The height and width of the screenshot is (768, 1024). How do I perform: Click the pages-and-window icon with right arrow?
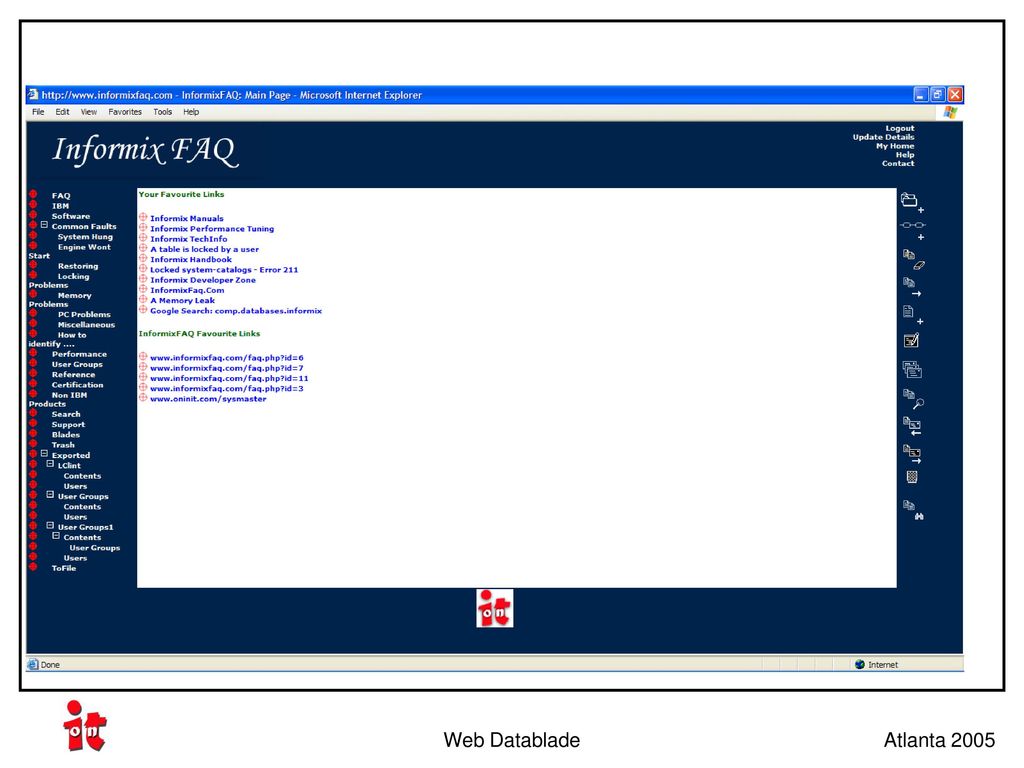point(912,454)
